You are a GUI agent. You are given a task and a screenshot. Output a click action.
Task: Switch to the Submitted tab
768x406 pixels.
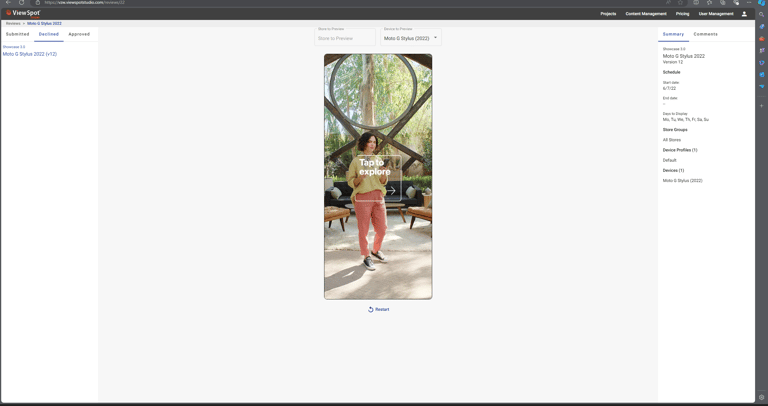pyautogui.click(x=18, y=34)
